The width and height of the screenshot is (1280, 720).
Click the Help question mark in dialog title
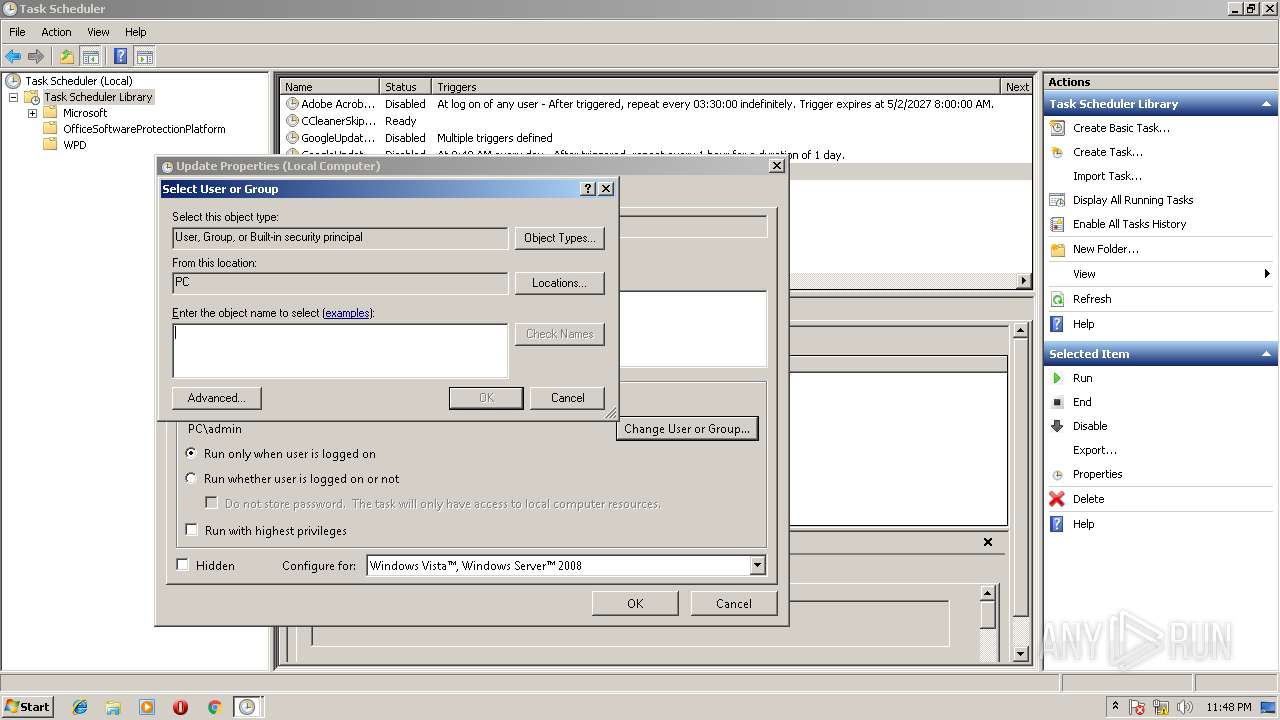click(x=588, y=189)
